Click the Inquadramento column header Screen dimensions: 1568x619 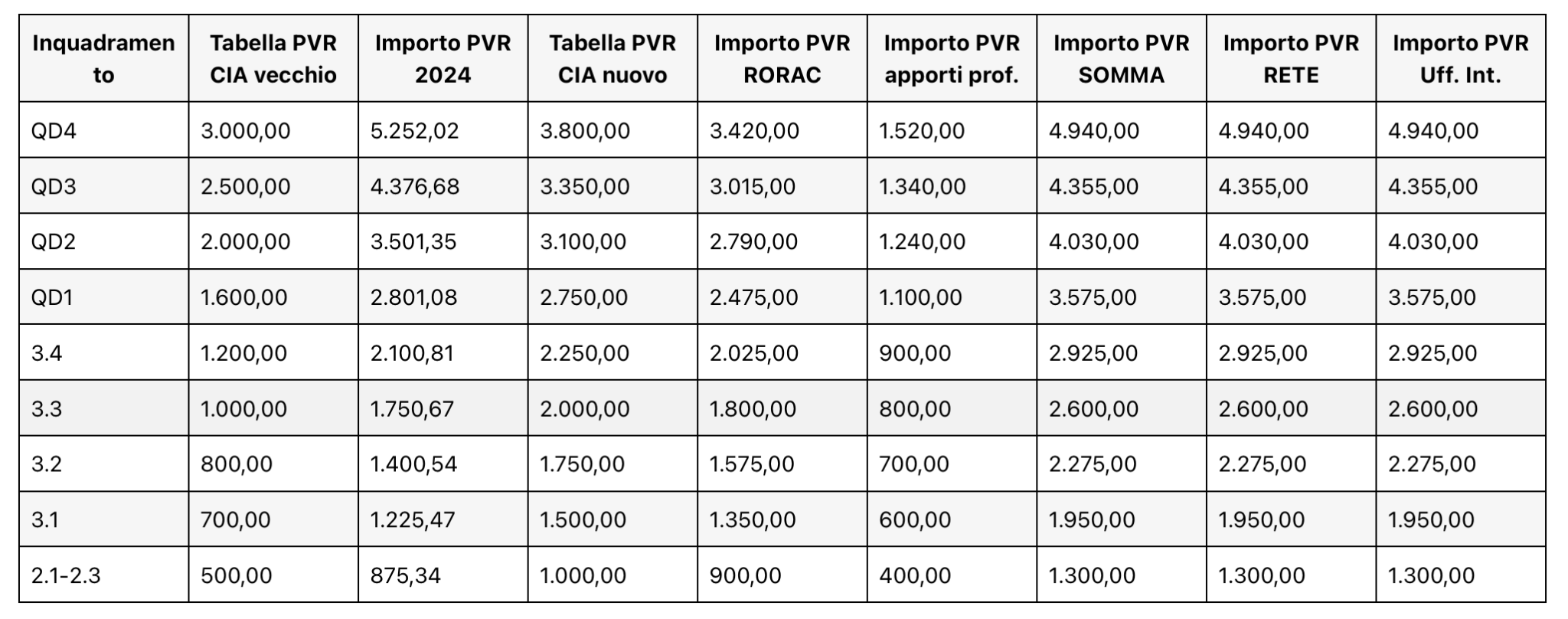(x=104, y=58)
